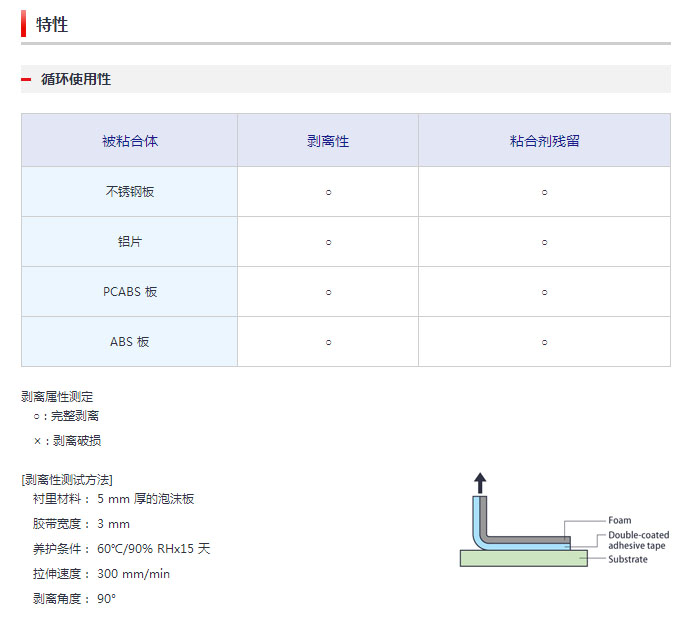The height and width of the screenshot is (620, 694).
Task: Click the 剥离性 circle for 不锈钢板
Action: tap(328, 192)
